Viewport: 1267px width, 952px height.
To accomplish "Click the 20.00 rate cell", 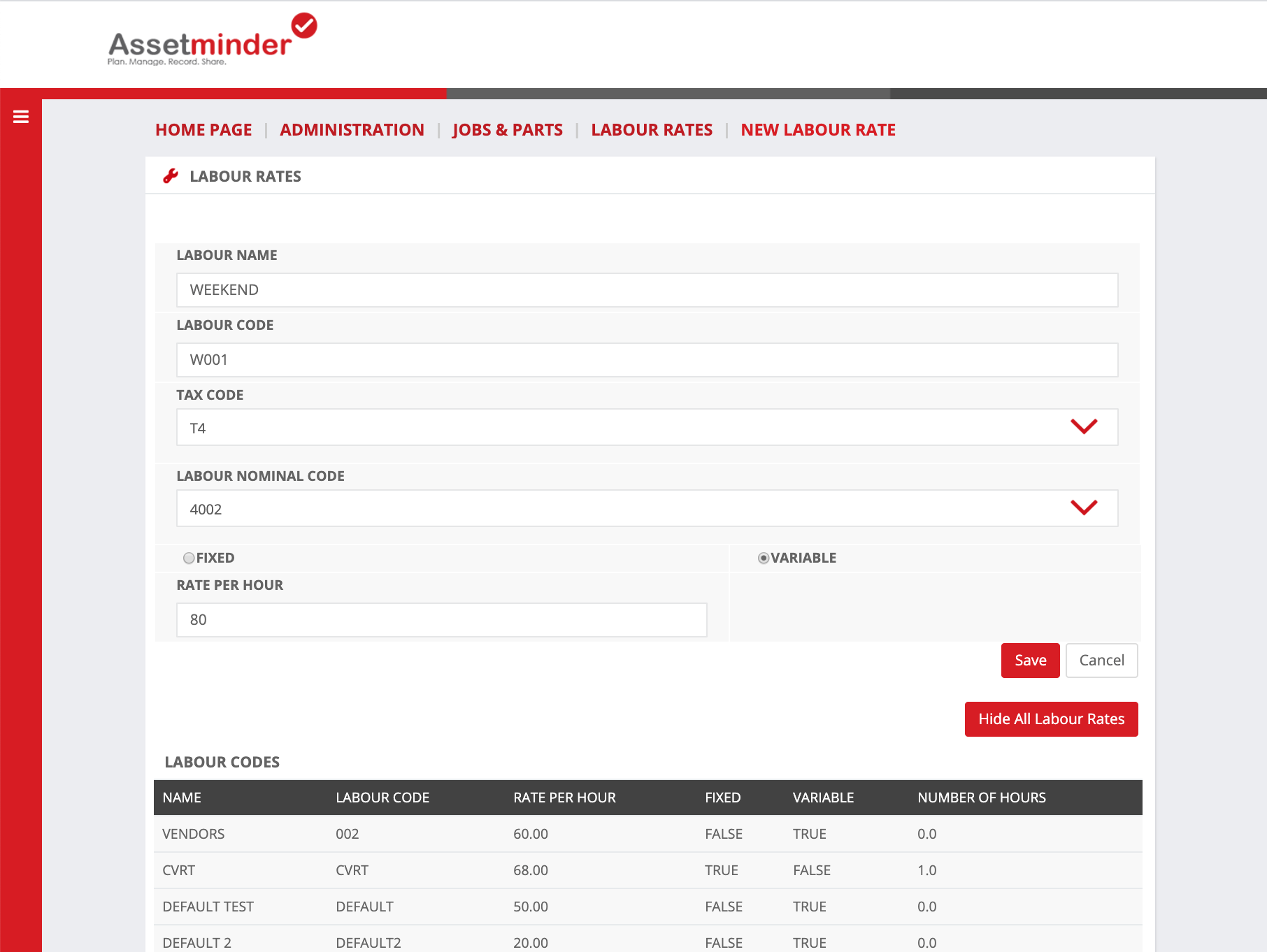I will (x=531, y=943).
